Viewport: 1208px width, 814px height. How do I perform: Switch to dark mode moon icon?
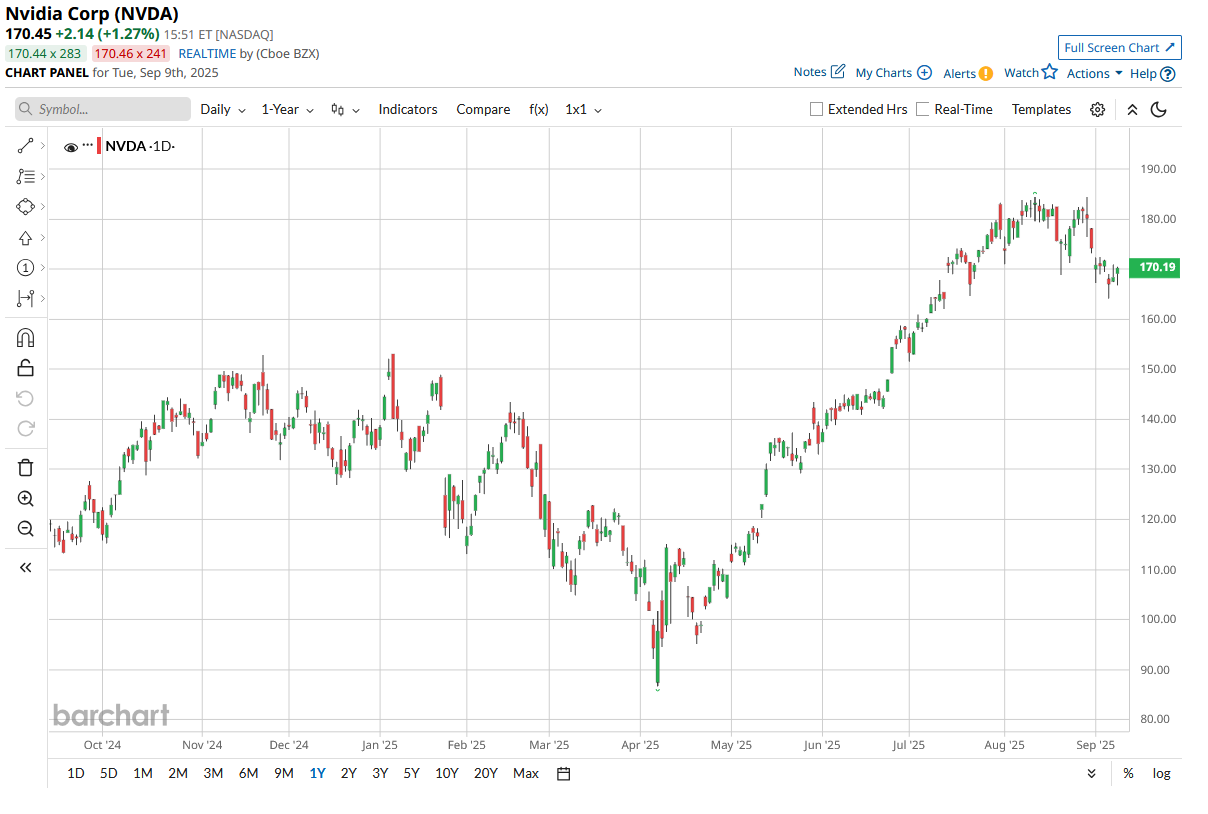1159,109
